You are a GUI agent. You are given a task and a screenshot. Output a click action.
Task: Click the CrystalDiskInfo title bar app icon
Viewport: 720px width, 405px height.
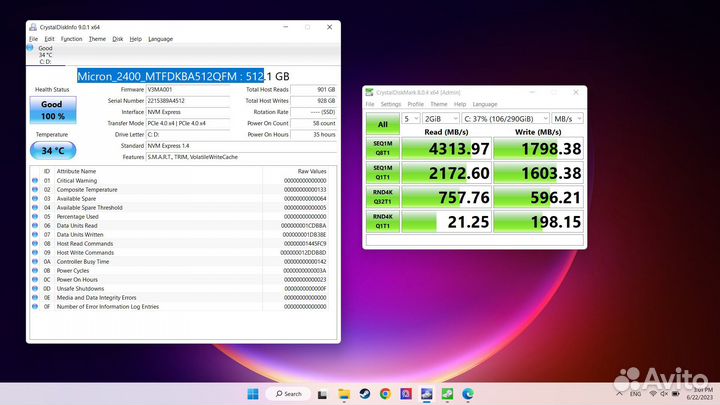(33, 27)
